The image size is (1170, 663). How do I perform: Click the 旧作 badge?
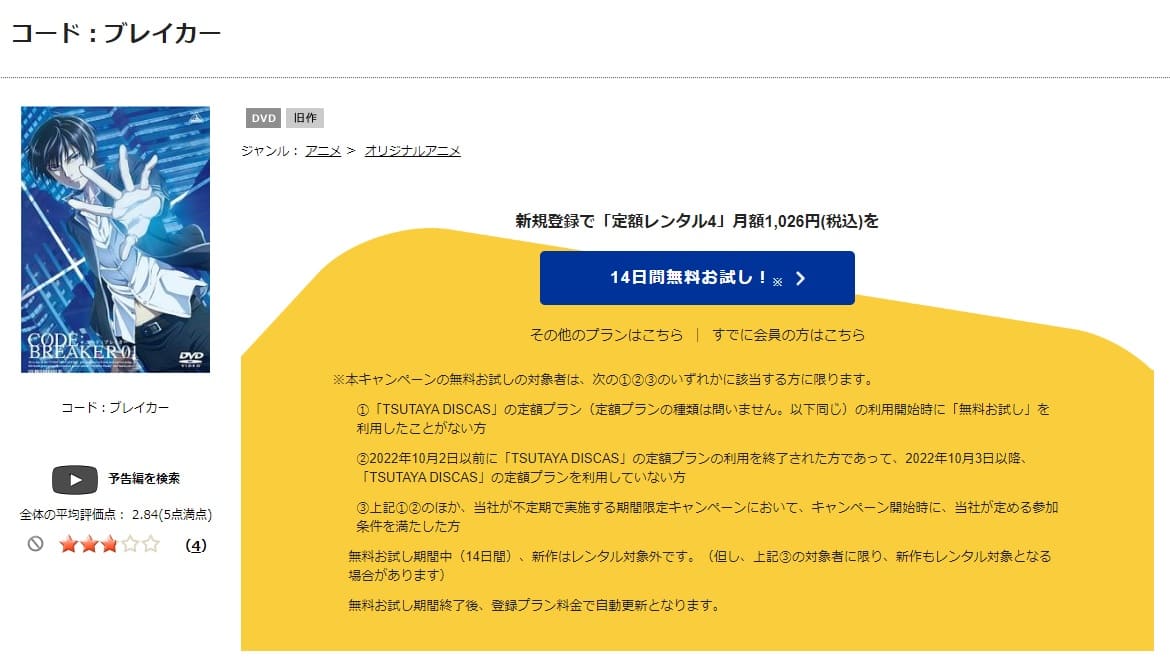click(x=304, y=118)
